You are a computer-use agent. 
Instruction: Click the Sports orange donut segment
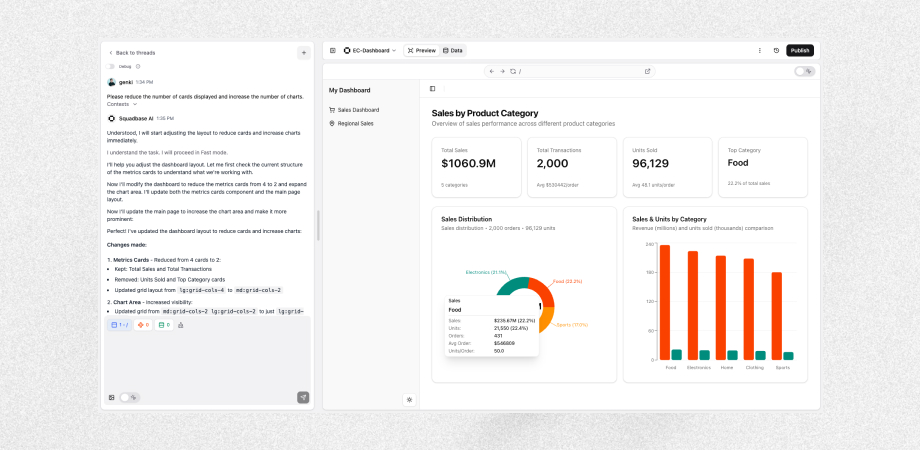click(x=547, y=320)
